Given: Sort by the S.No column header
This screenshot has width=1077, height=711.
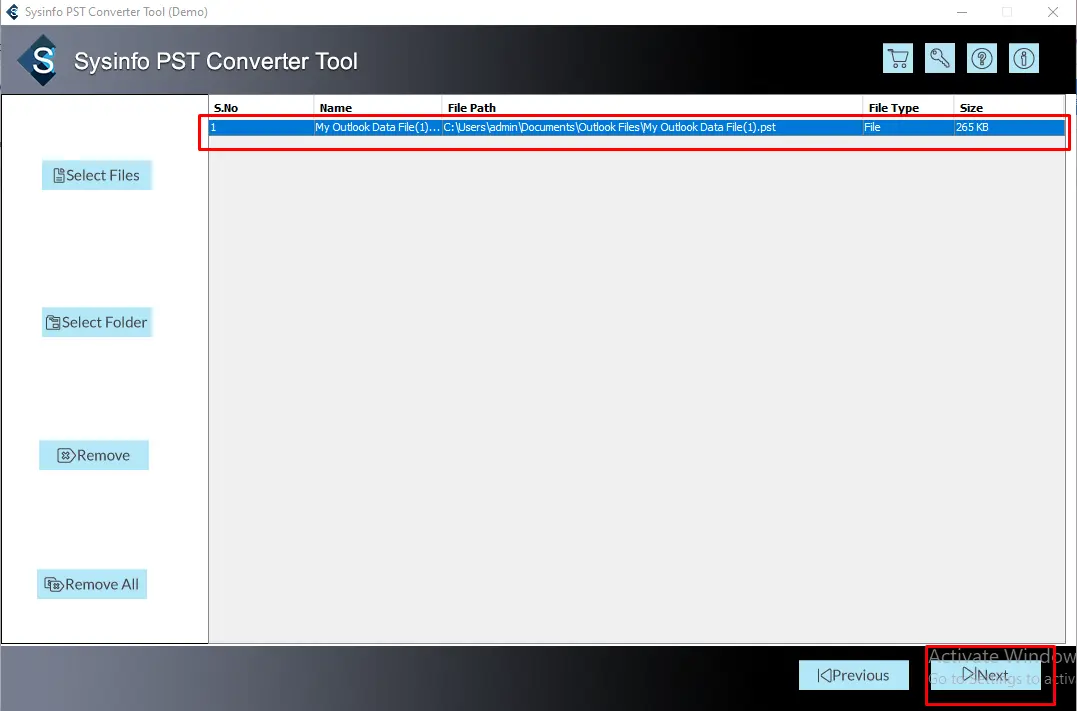Looking at the screenshot, I should pos(261,108).
